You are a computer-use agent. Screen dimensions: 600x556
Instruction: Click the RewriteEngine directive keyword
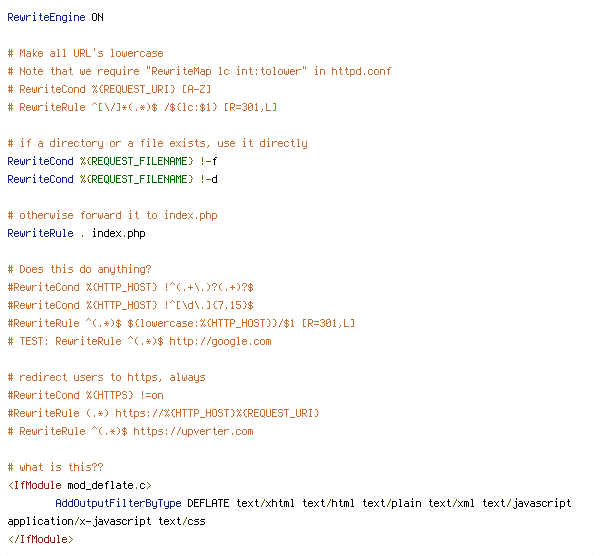coord(46,18)
